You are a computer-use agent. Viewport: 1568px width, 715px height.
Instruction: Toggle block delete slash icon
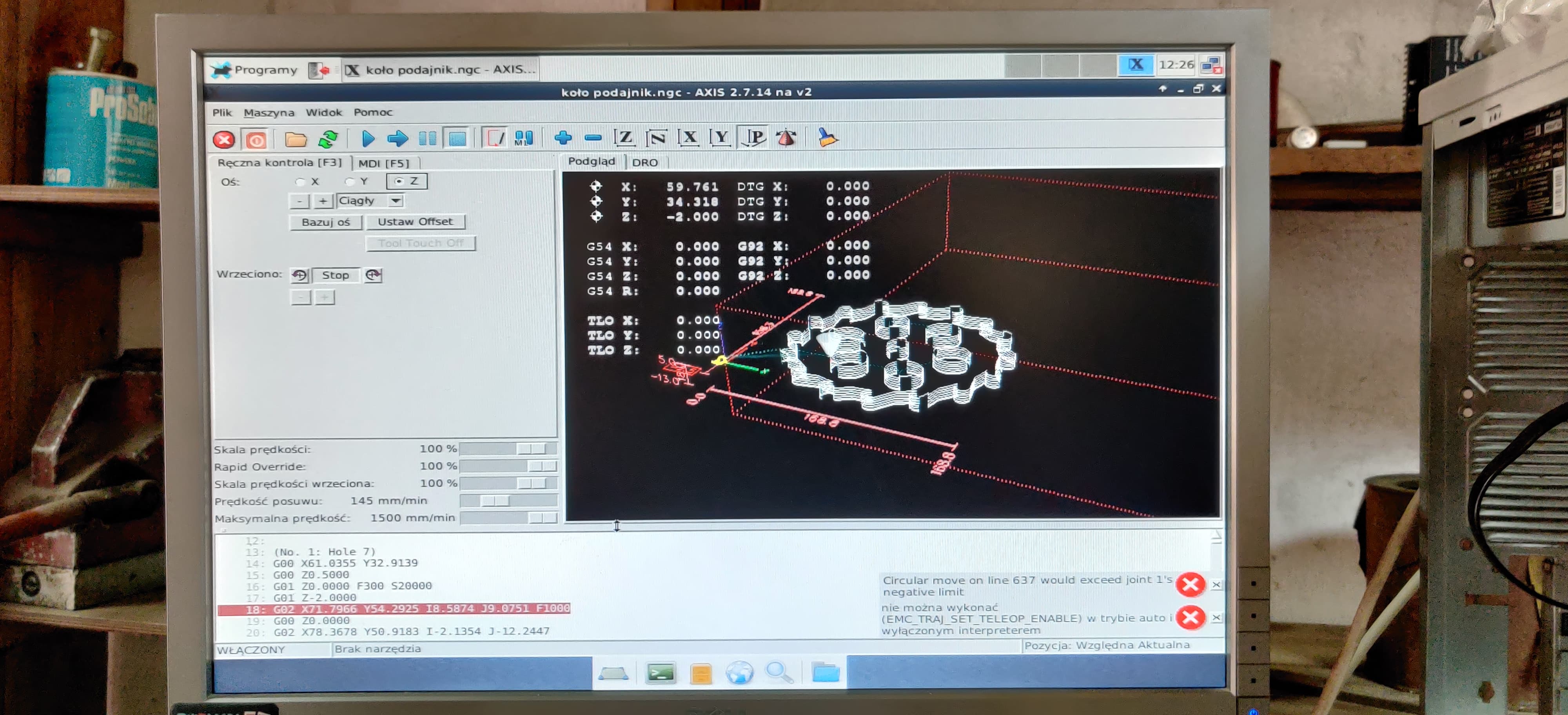tap(494, 138)
